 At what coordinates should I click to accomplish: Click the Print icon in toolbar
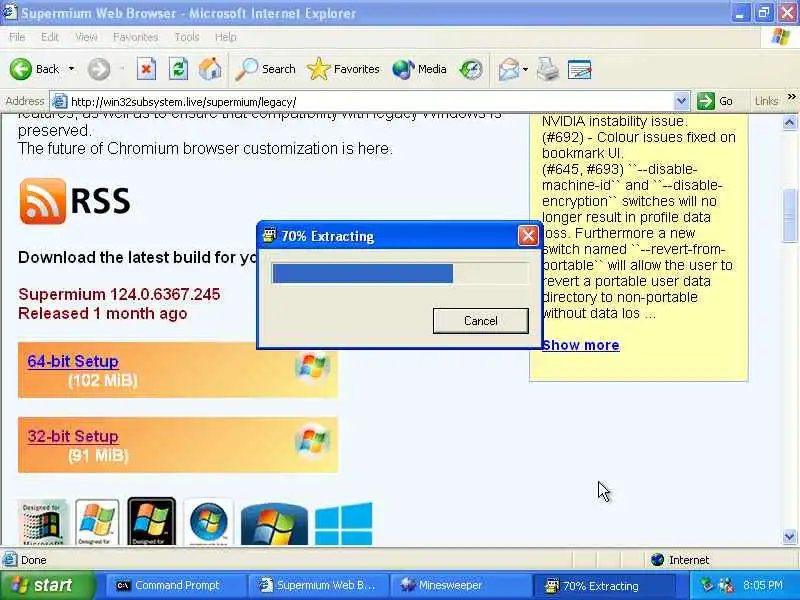[547, 69]
